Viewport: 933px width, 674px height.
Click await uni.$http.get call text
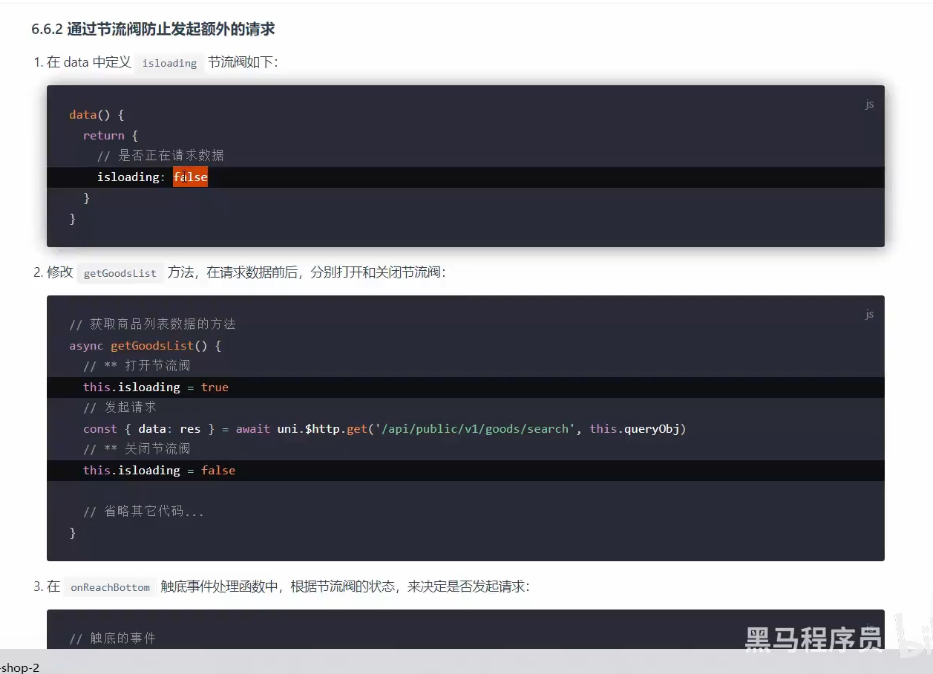pyautogui.click(x=301, y=429)
